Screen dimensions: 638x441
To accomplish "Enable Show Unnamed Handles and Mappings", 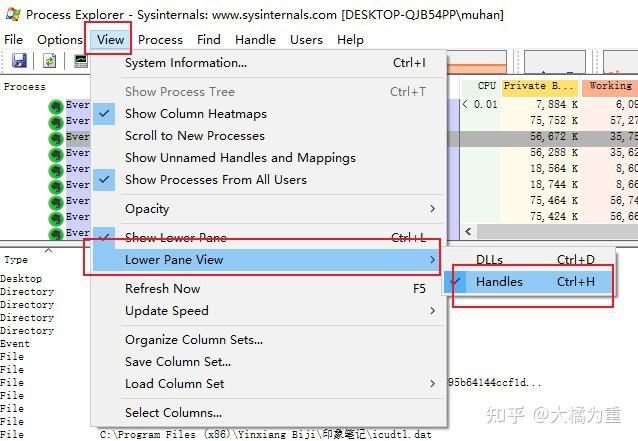I will pos(269,157).
